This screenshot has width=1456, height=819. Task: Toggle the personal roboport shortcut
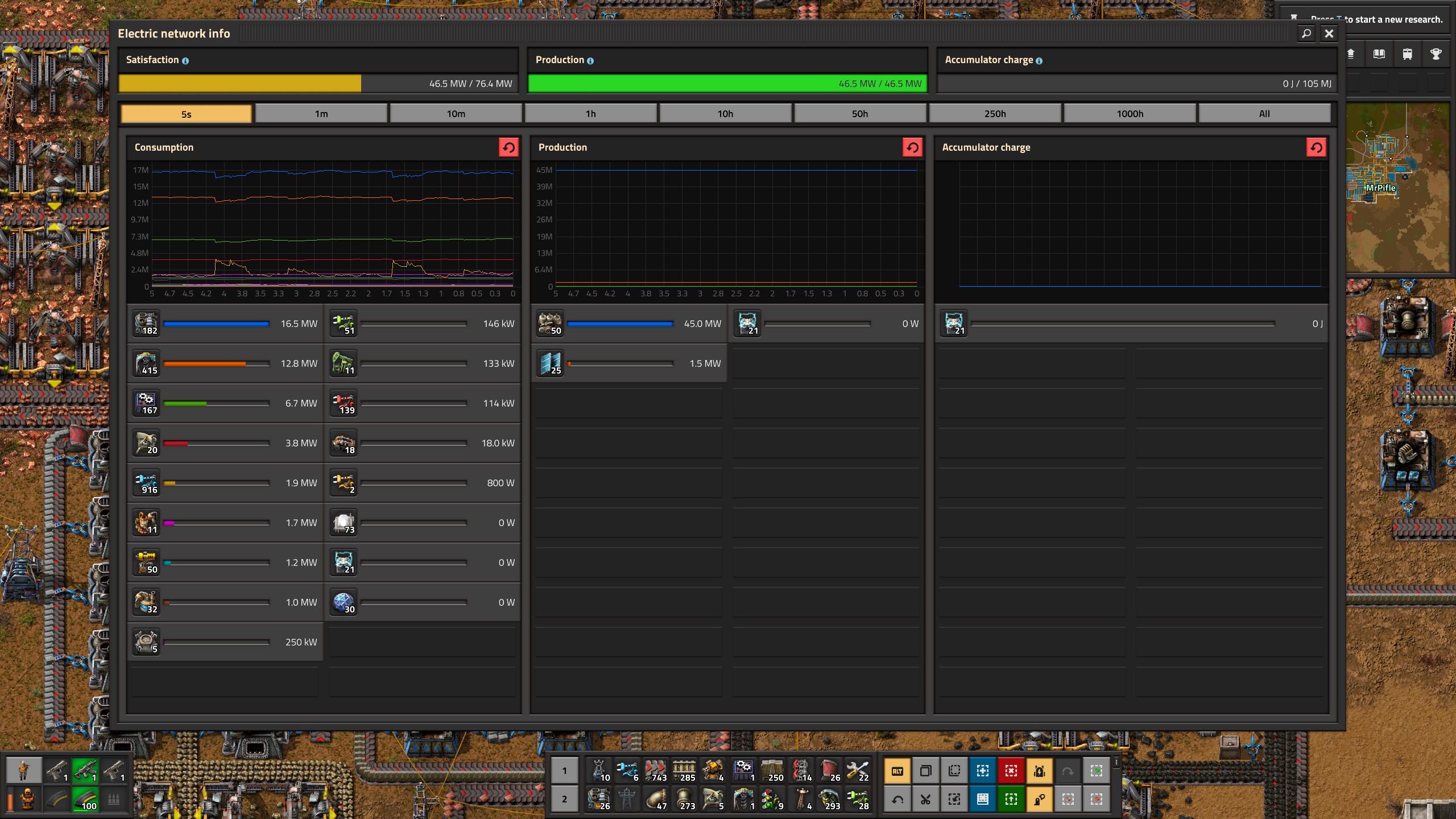coord(1039,771)
